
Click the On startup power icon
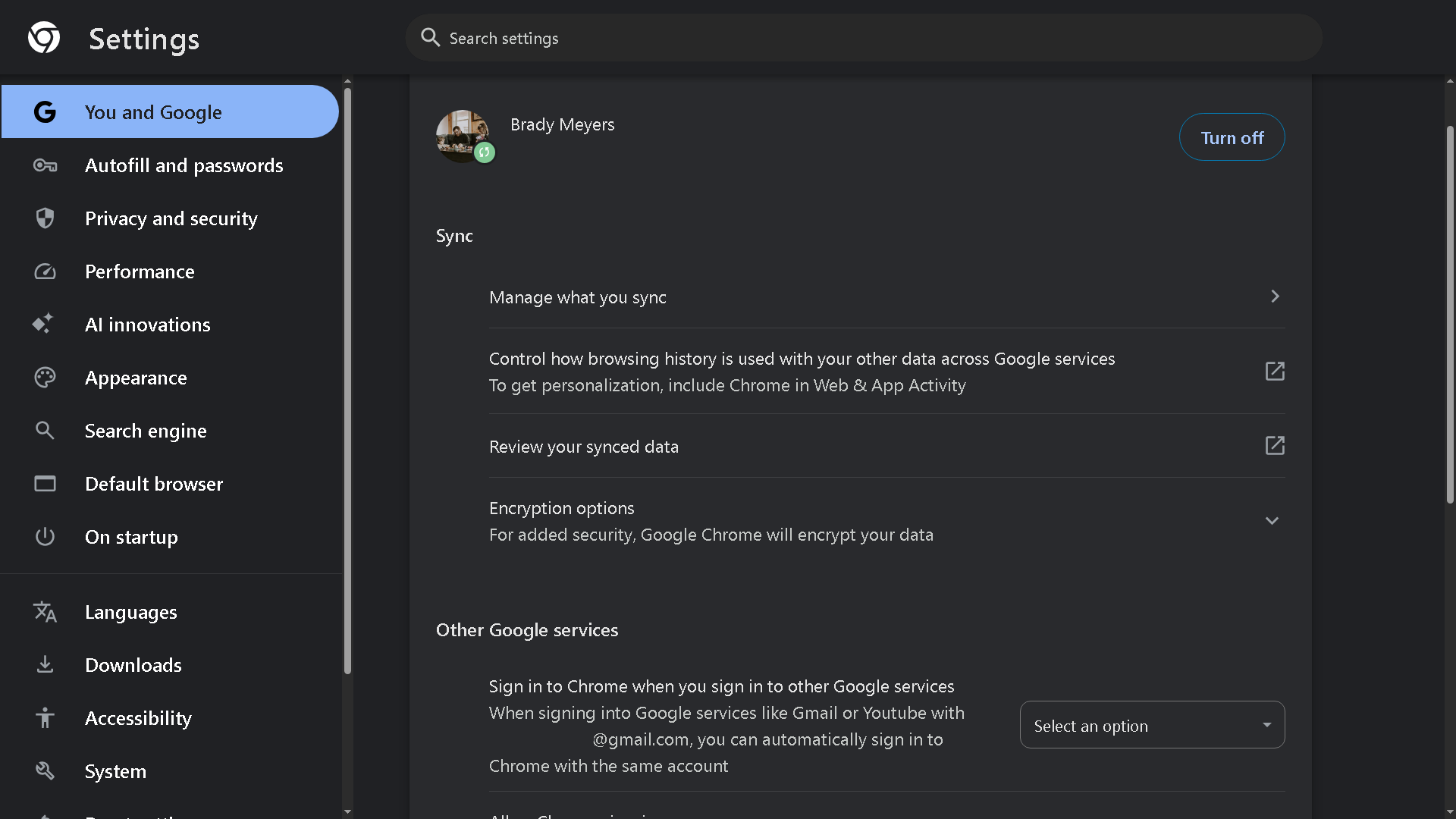(x=45, y=537)
